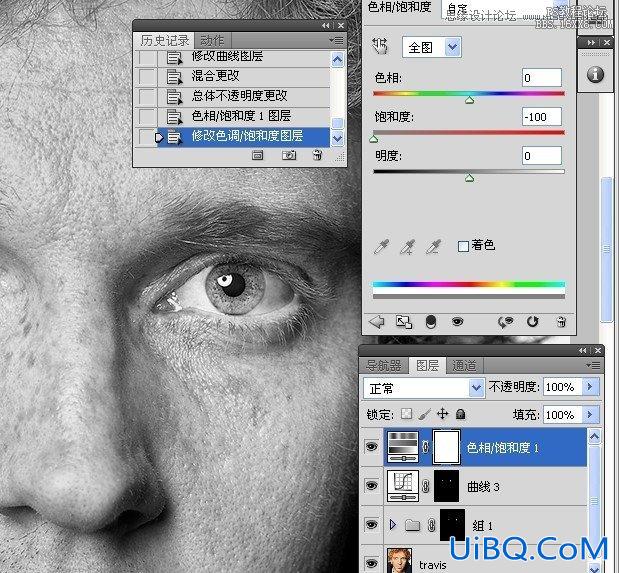Open the layers panel options menu
The height and width of the screenshot is (573, 619).
pyautogui.click(x=593, y=366)
